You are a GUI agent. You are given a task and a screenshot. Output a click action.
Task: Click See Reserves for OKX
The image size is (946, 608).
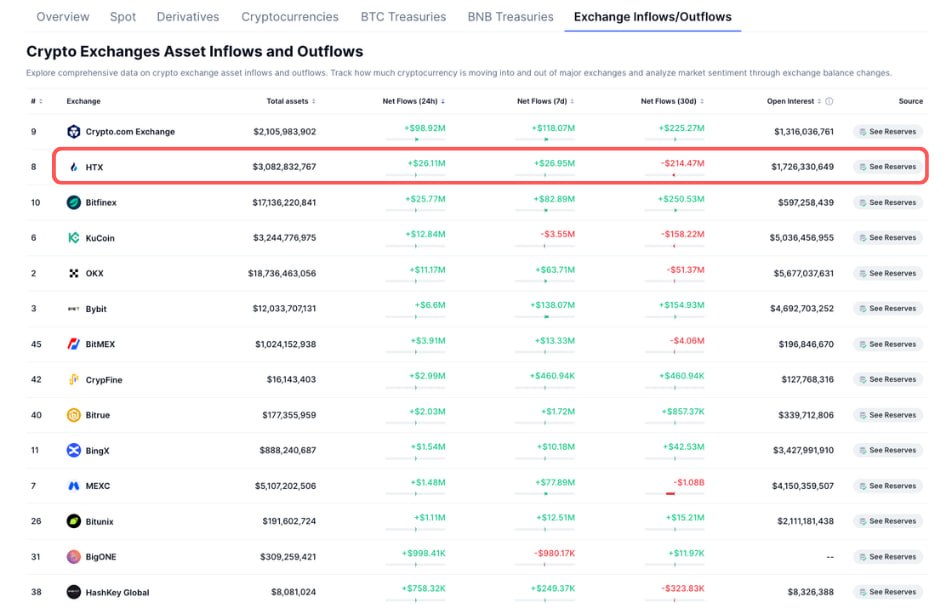pos(887,273)
